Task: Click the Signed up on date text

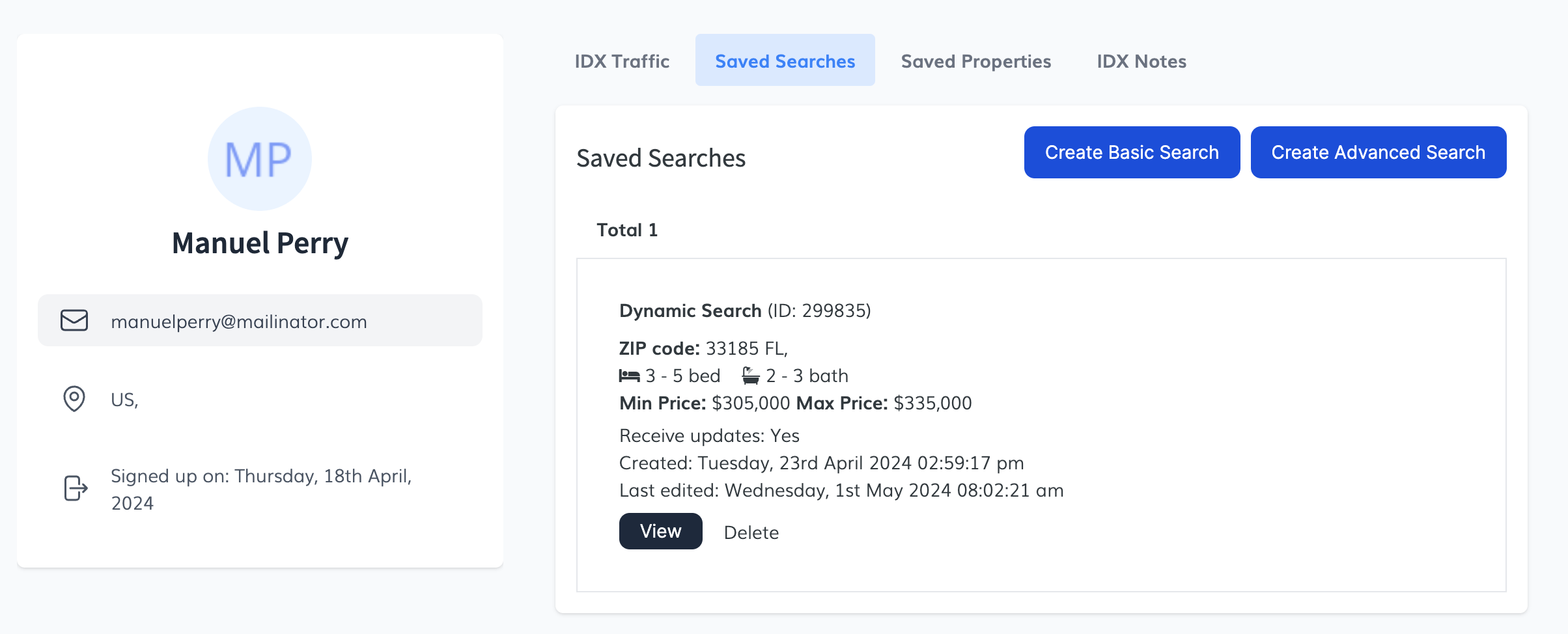Action: (261, 489)
